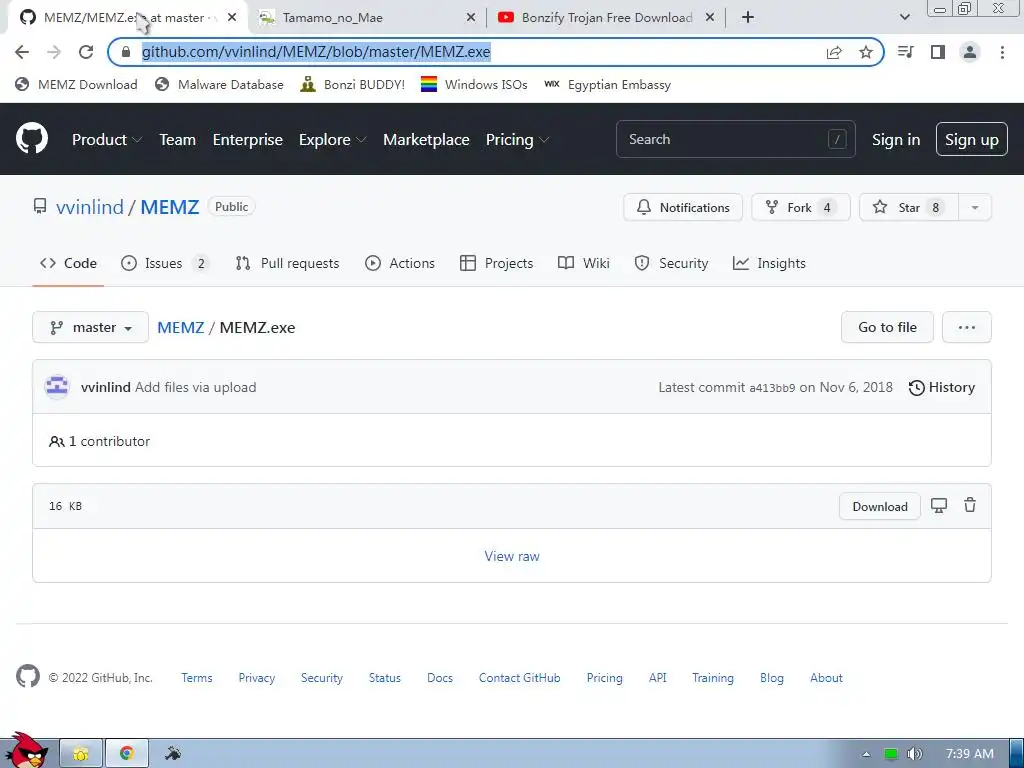
Task: Open the vvinlind user profile link
Action: pyautogui.click(x=89, y=207)
